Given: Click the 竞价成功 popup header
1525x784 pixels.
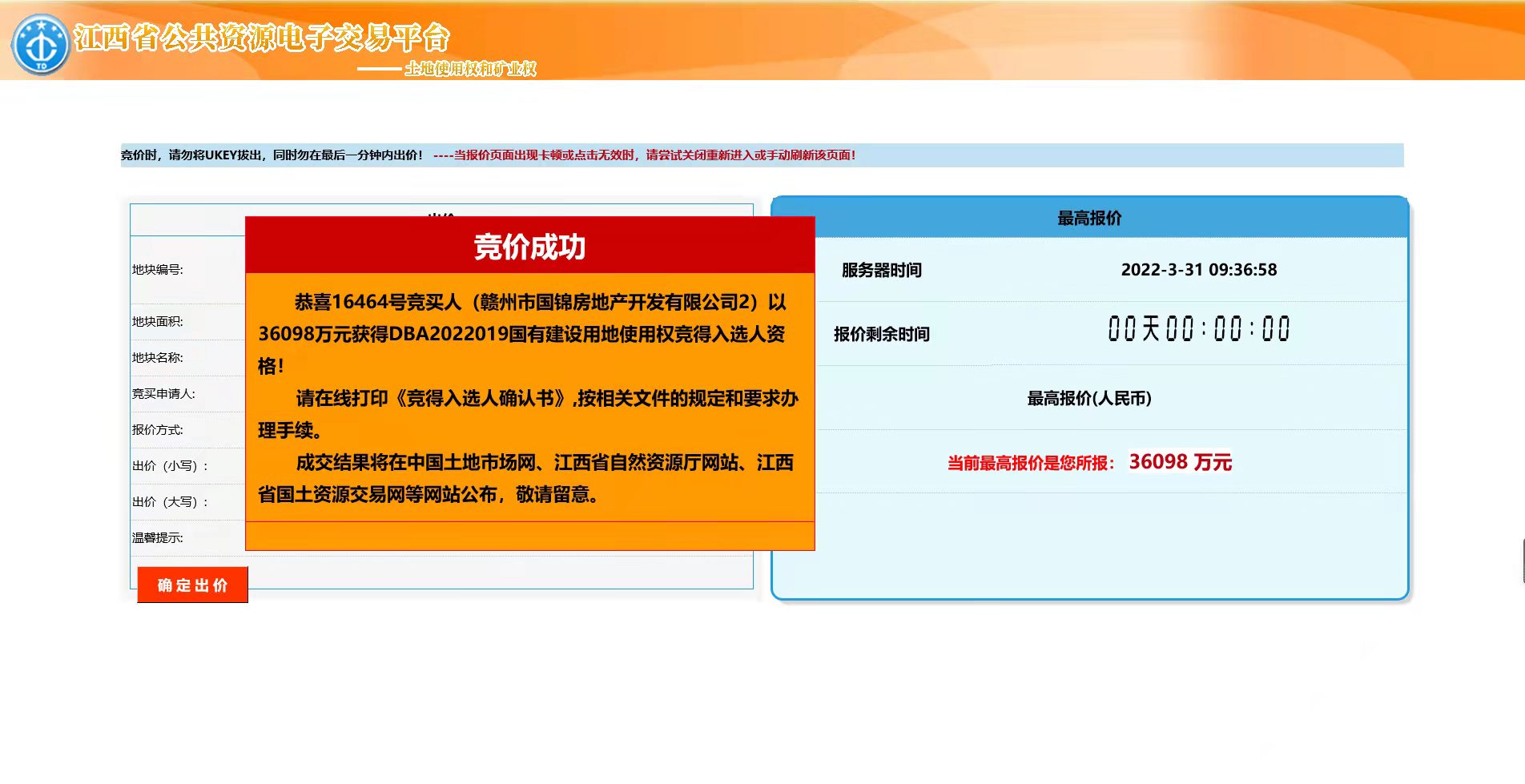Looking at the screenshot, I should [529, 246].
